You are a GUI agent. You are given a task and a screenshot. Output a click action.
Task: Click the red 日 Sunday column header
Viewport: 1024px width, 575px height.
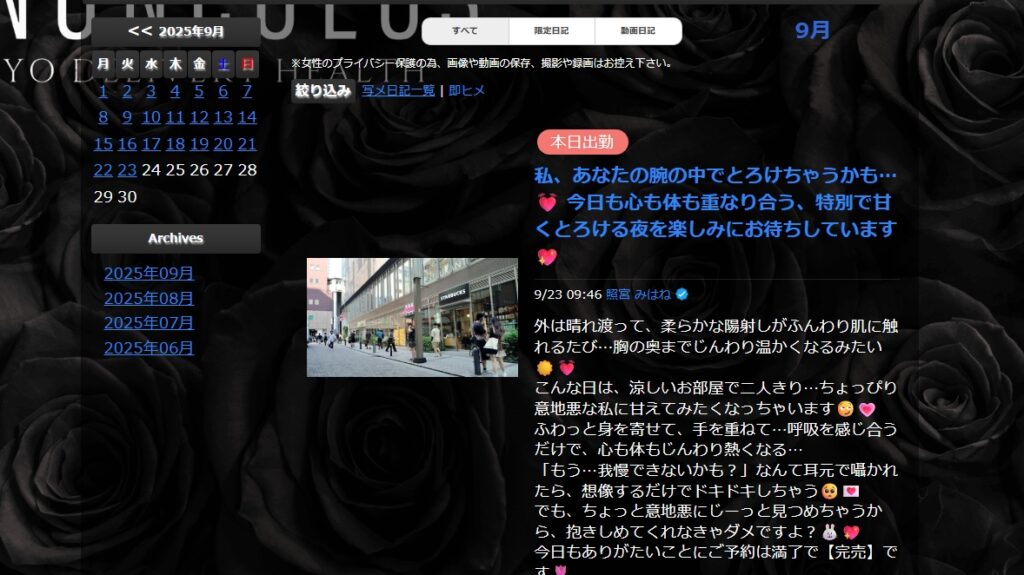[x=247, y=64]
